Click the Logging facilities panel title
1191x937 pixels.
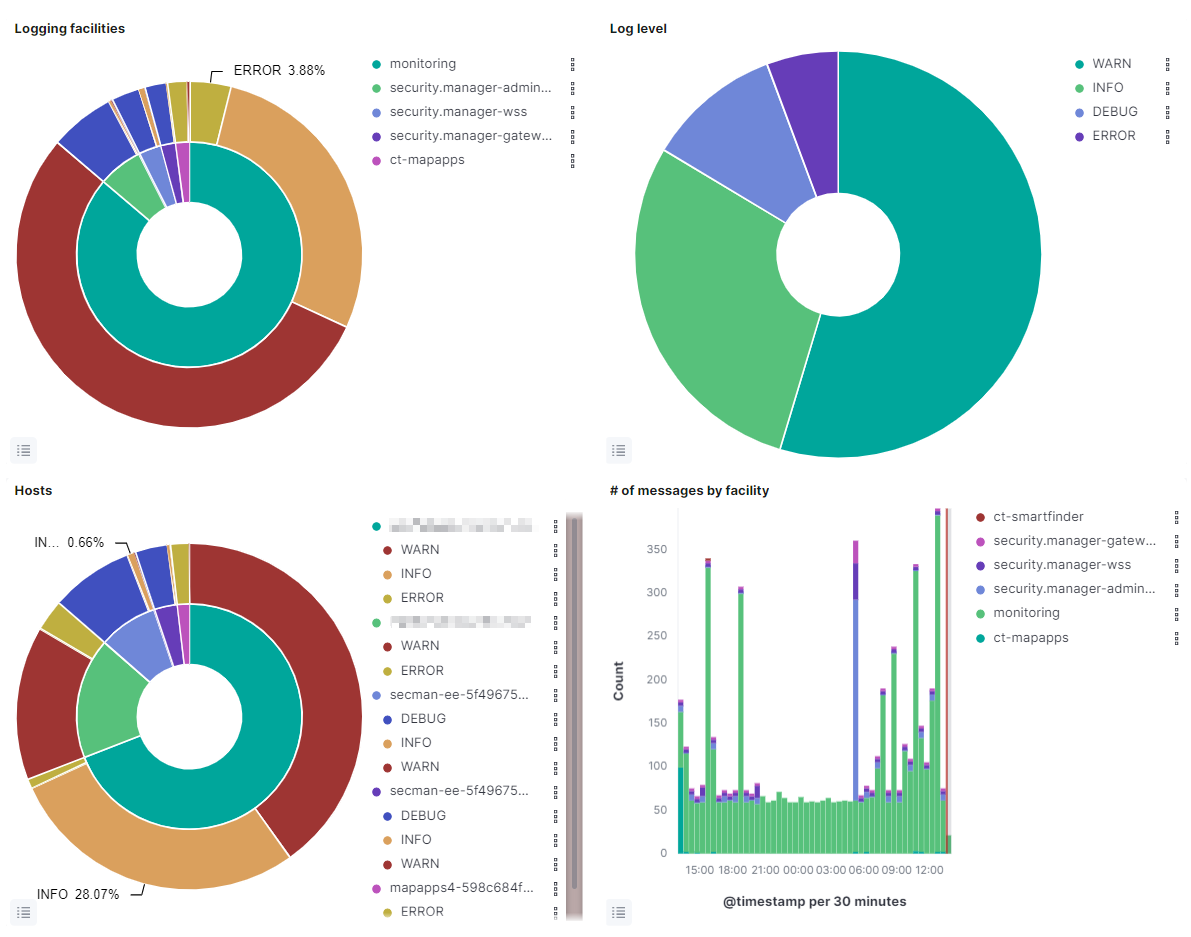[x=69, y=28]
